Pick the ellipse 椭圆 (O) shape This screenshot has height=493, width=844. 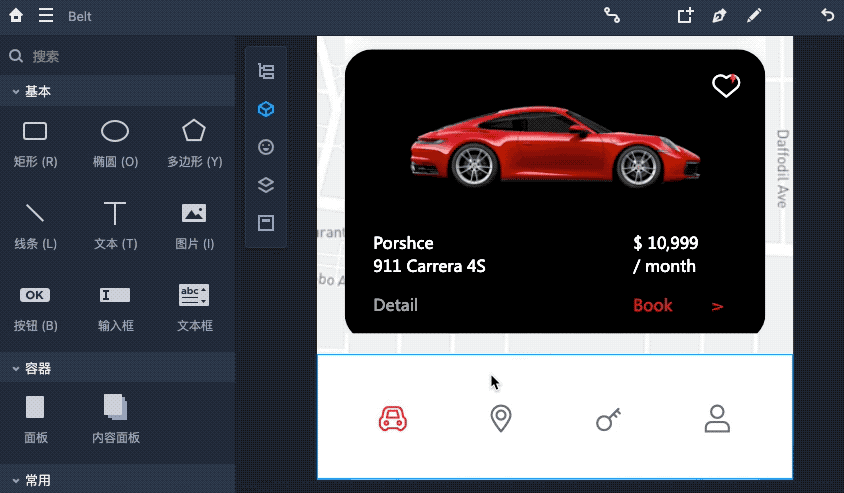point(115,143)
